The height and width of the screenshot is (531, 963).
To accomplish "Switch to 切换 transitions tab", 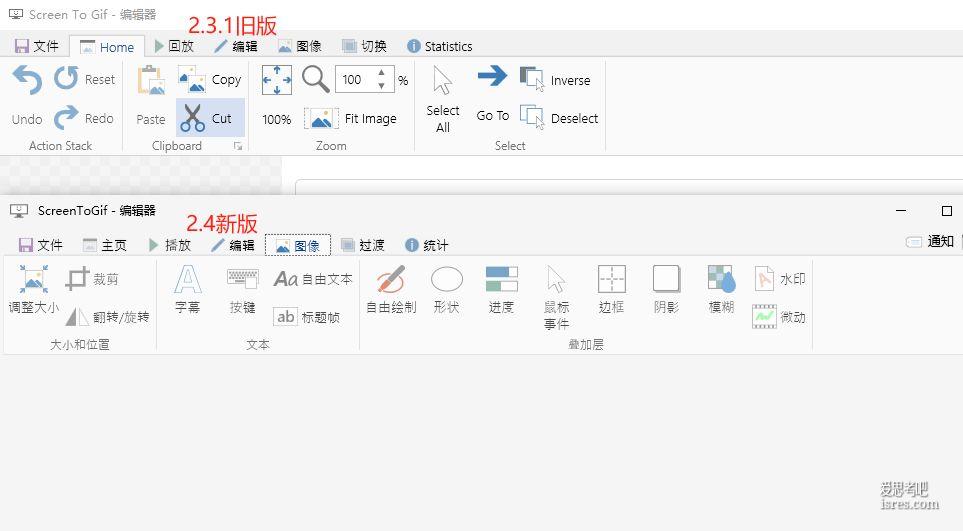I will click(x=364, y=46).
